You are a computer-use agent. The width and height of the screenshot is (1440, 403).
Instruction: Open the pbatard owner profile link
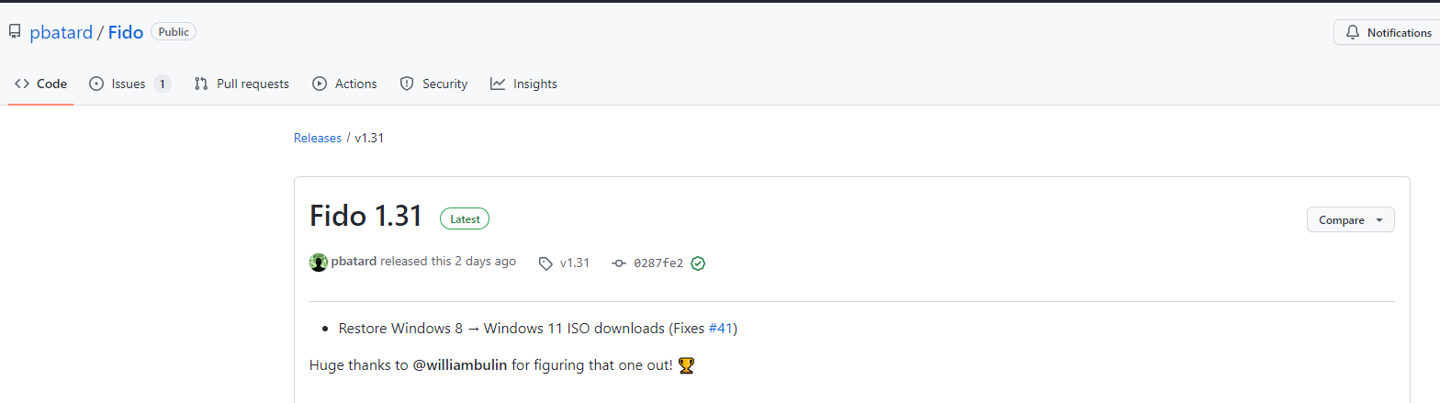(61, 32)
